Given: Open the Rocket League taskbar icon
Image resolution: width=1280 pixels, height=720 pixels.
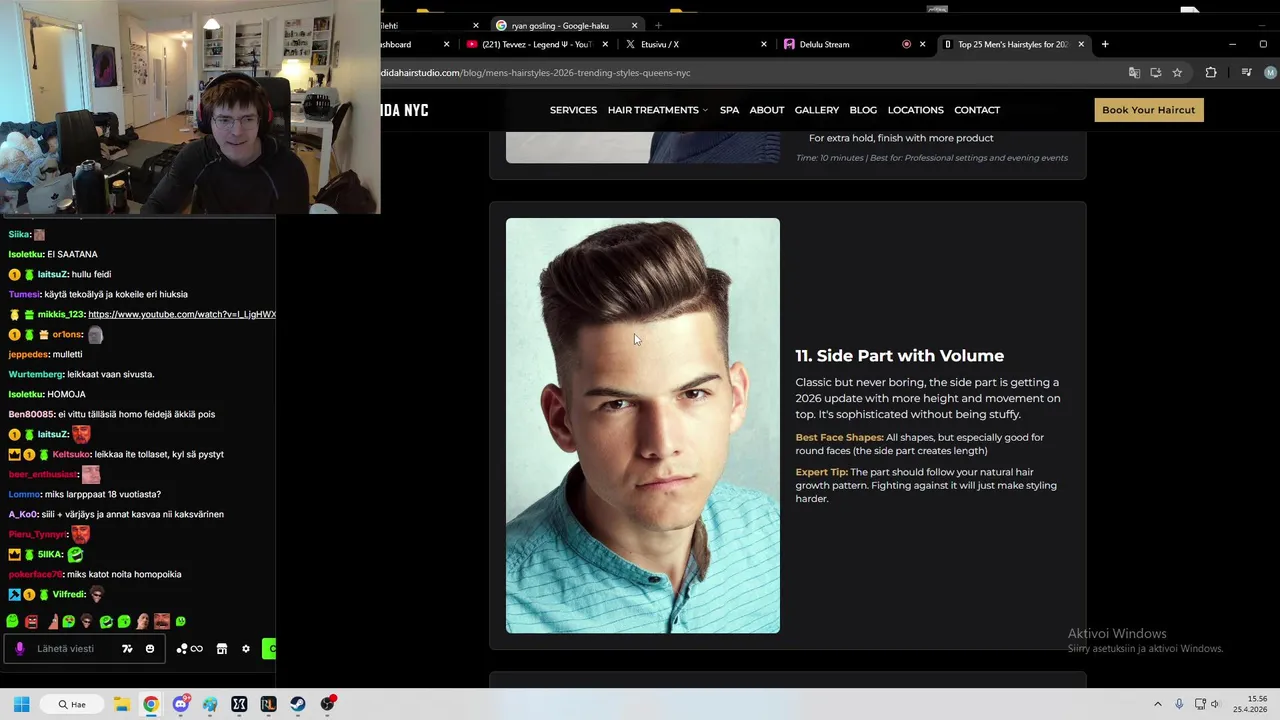Looking at the screenshot, I should click(268, 704).
